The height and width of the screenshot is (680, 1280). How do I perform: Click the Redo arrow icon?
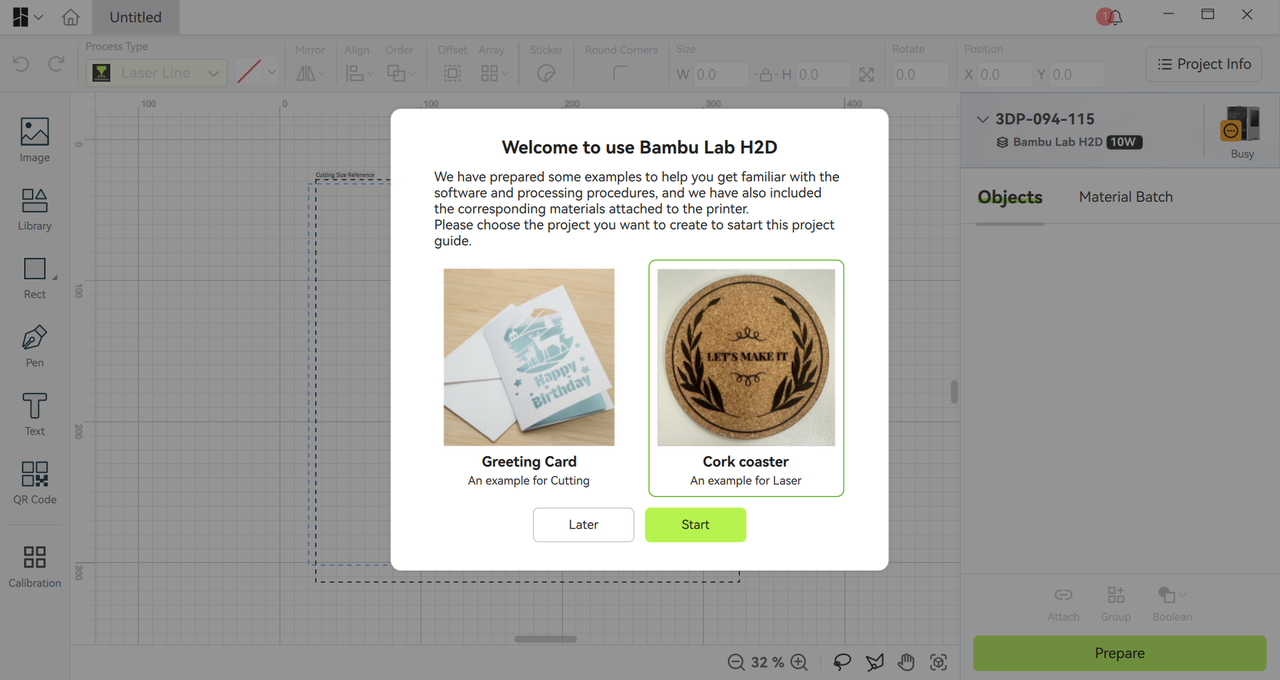(x=56, y=64)
